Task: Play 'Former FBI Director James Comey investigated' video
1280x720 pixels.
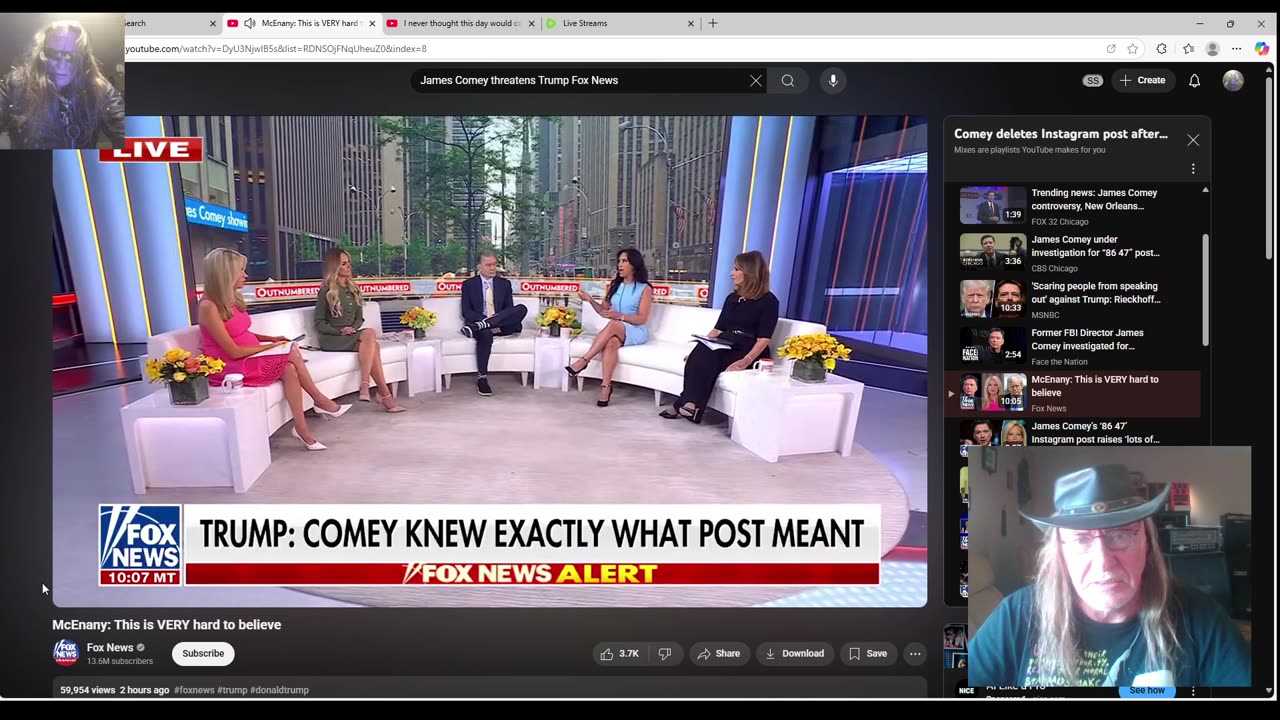Action: pos(1080,345)
